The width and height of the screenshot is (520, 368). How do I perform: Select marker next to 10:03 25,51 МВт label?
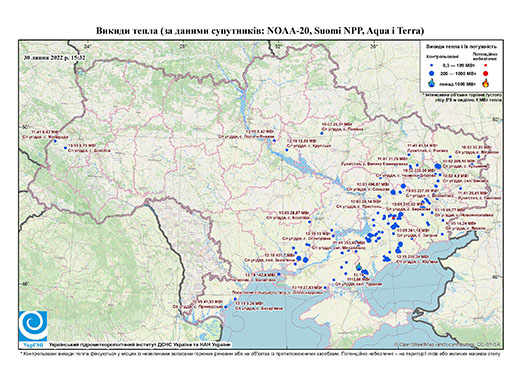322,133
